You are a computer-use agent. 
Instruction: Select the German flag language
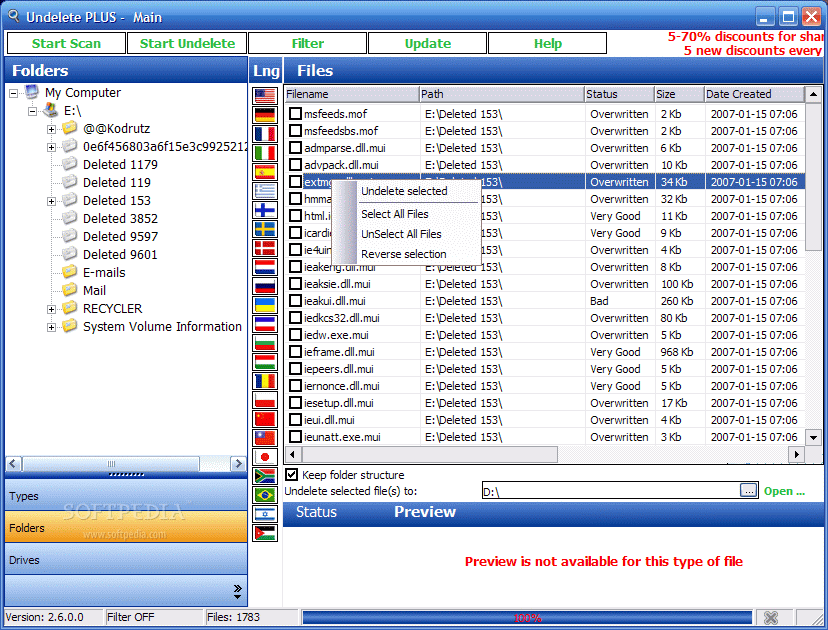[x=265, y=115]
